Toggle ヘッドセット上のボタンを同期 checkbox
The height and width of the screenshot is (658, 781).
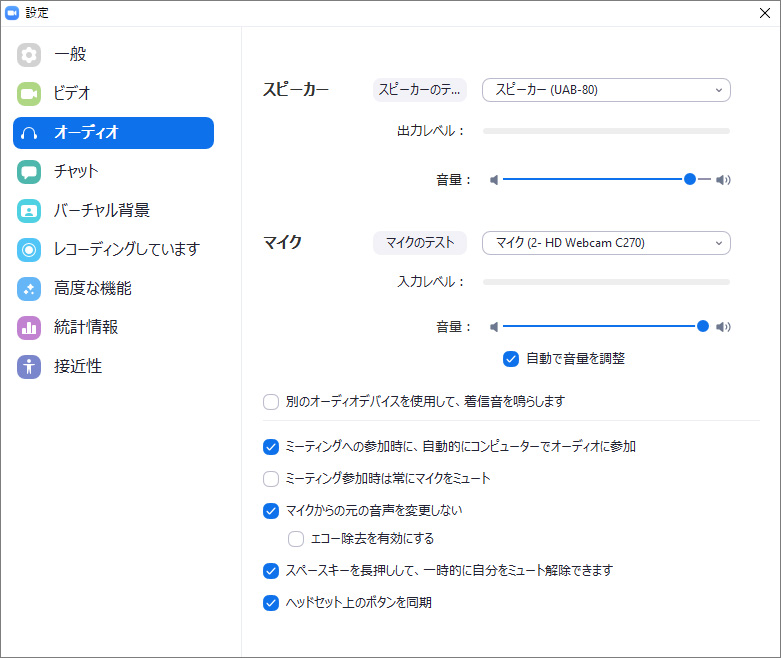(x=271, y=603)
